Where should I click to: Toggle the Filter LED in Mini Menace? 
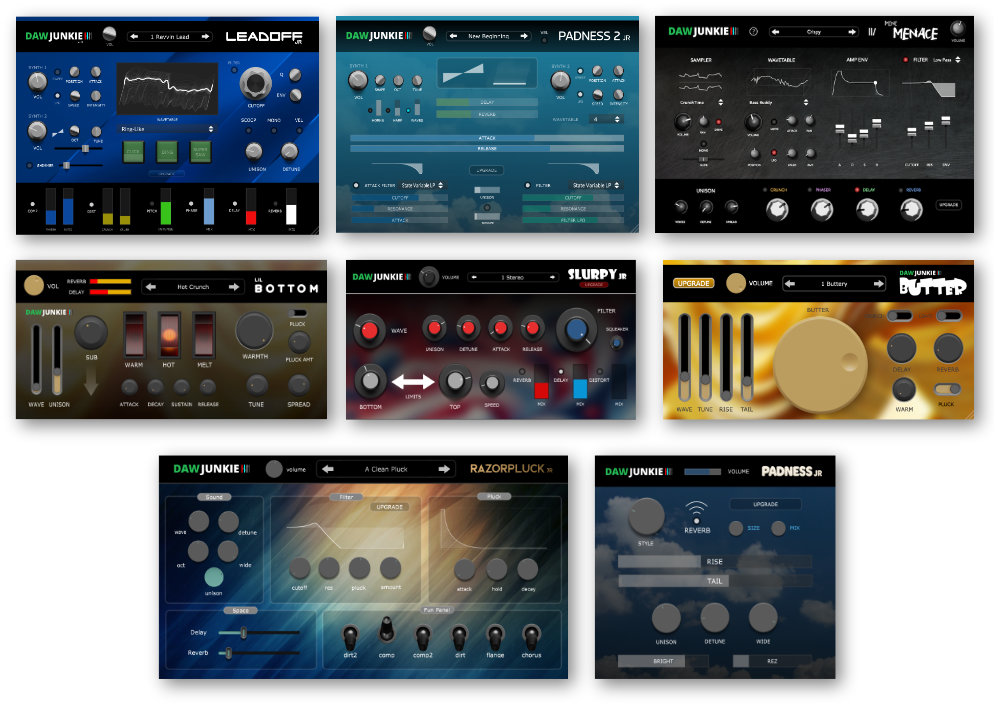tap(905, 60)
